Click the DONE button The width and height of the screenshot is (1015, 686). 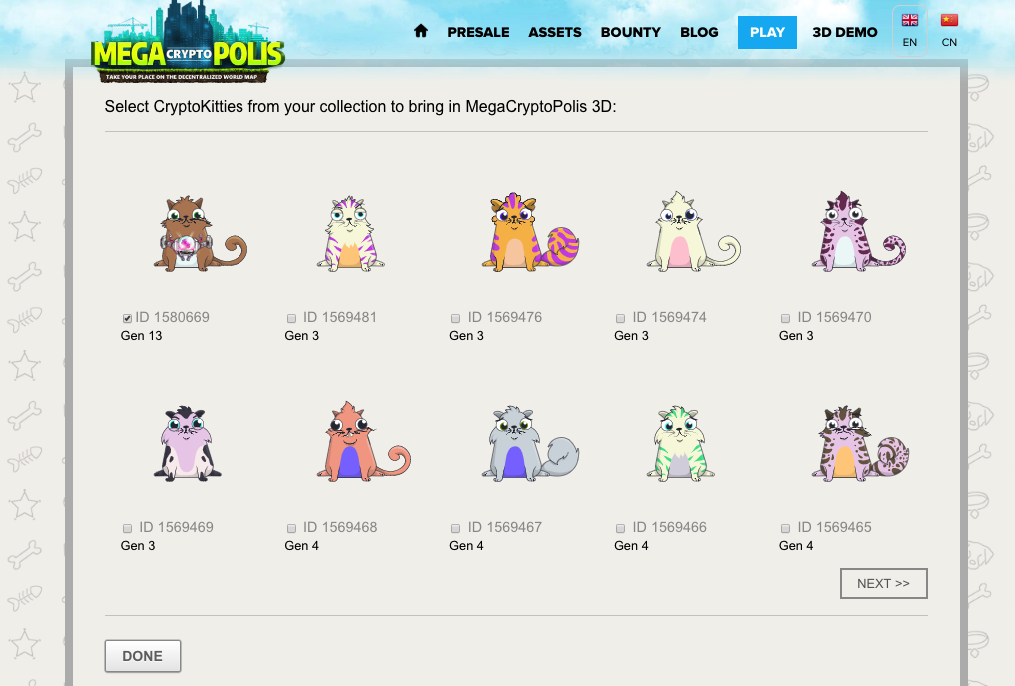pyautogui.click(x=143, y=656)
